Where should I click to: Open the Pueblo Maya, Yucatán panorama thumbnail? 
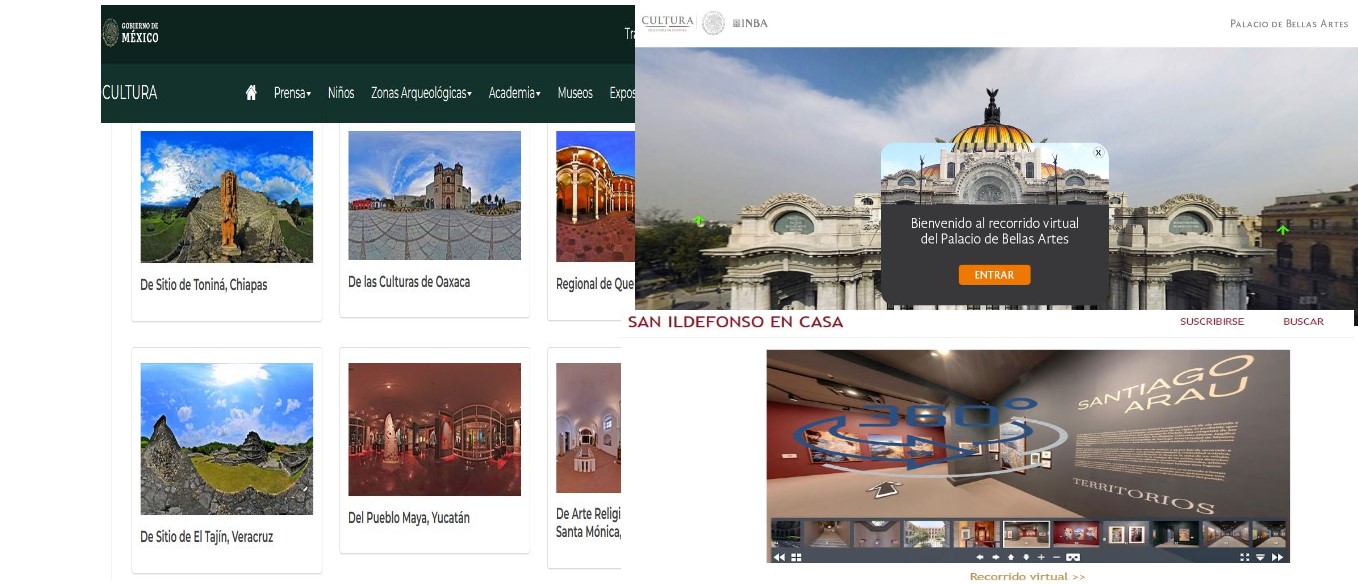point(434,429)
